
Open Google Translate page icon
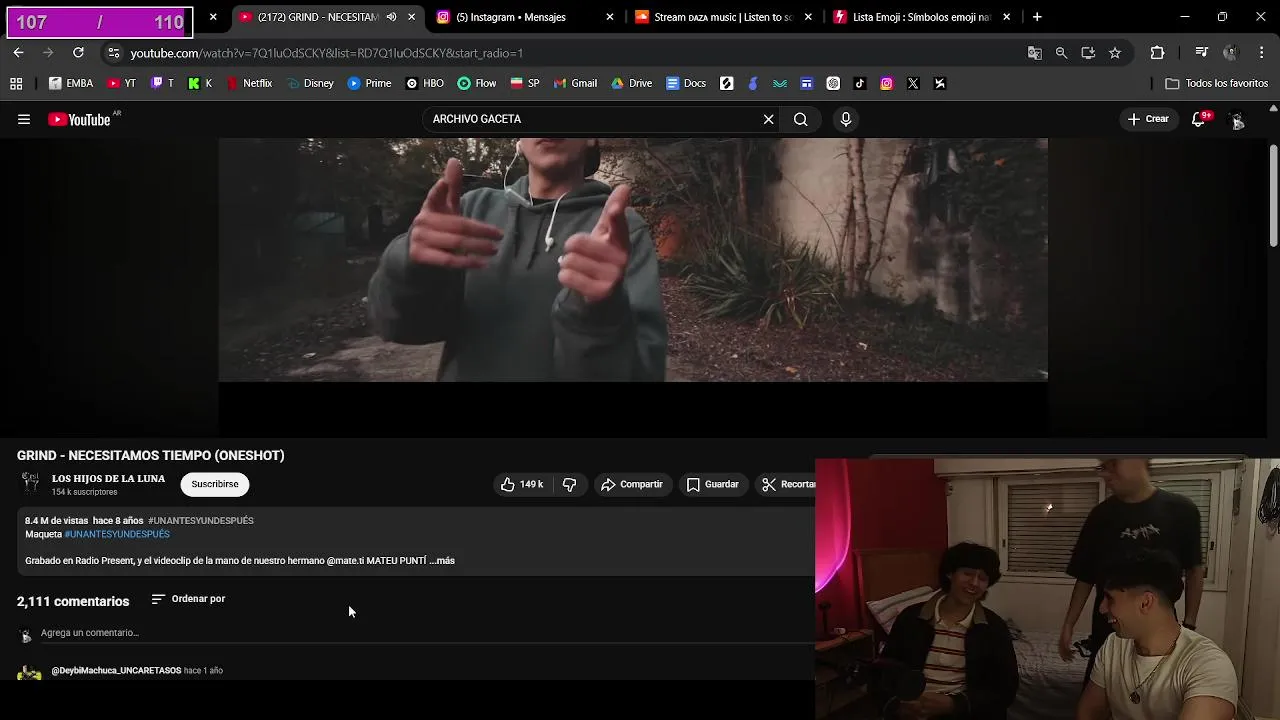click(x=1035, y=53)
